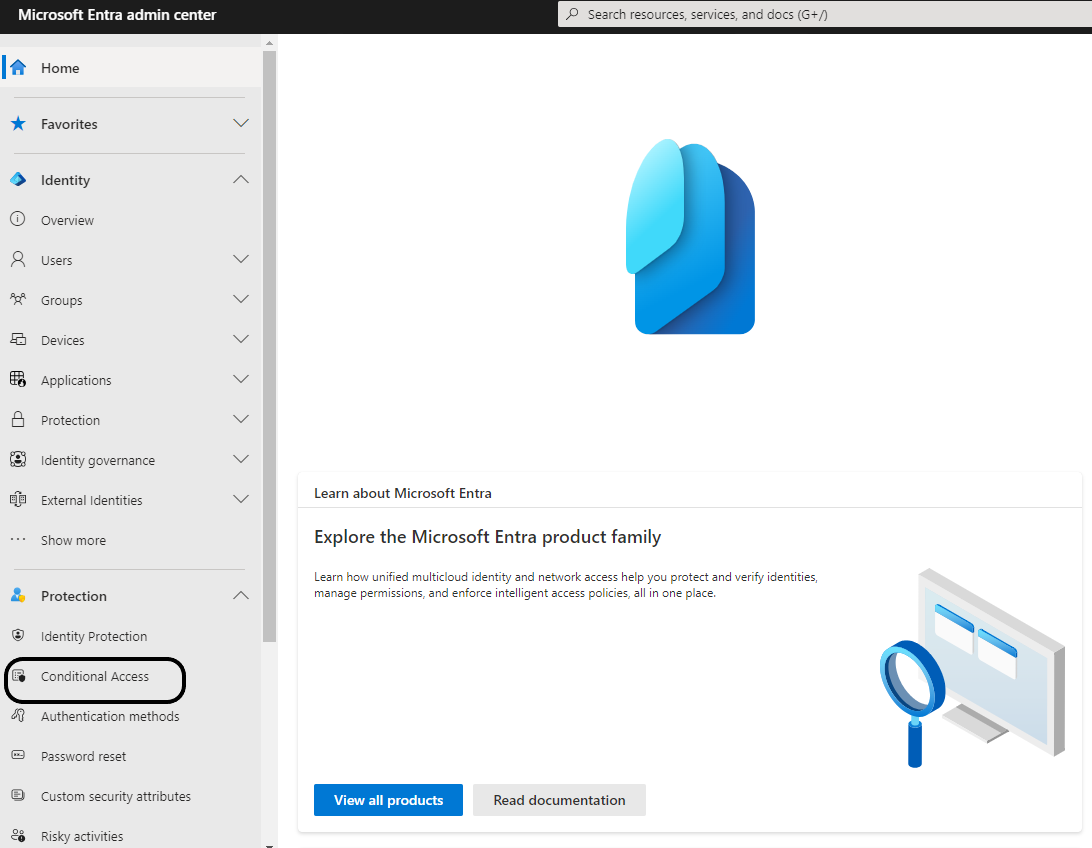Viewport: 1092px width, 848px height.
Task: Click the Custom security attributes icon
Action: 18,795
